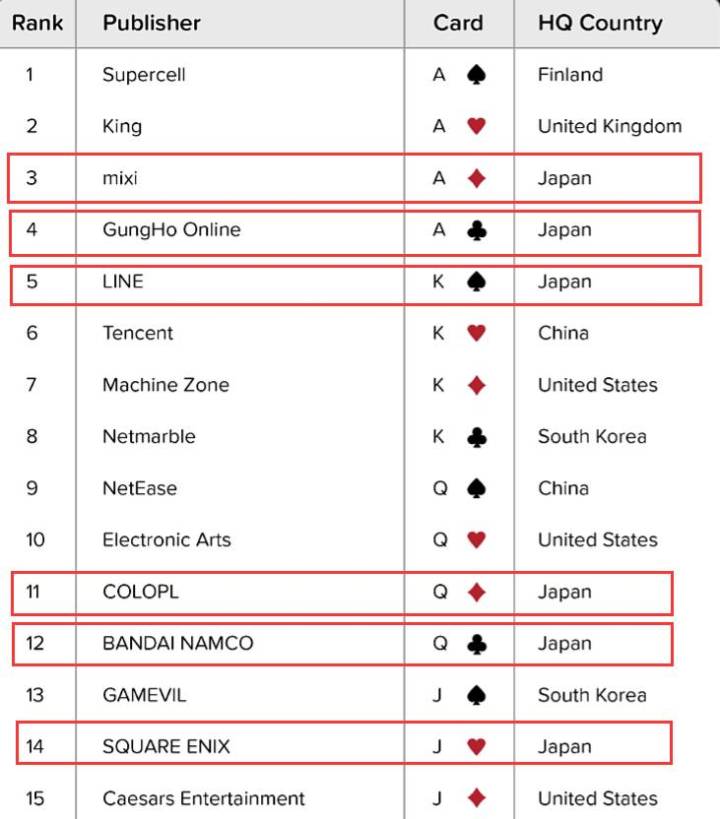This screenshot has width=720, height=819.
Task: Click the spade icon in Supercell row
Action: pos(477,75)
